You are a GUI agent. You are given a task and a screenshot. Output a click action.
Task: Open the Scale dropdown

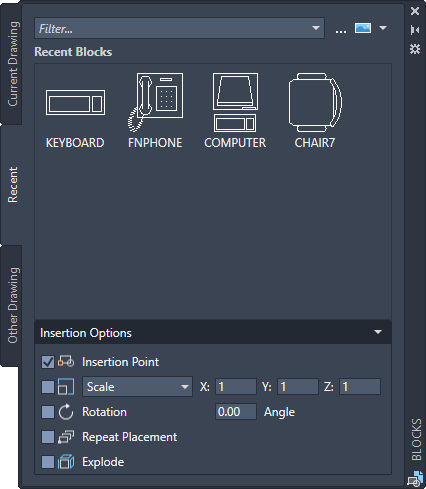[x=137, y=387]
